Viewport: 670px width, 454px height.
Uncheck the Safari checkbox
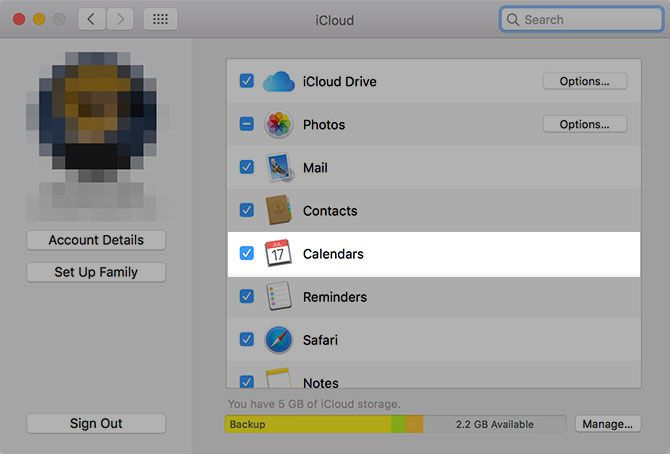(247, 339)
